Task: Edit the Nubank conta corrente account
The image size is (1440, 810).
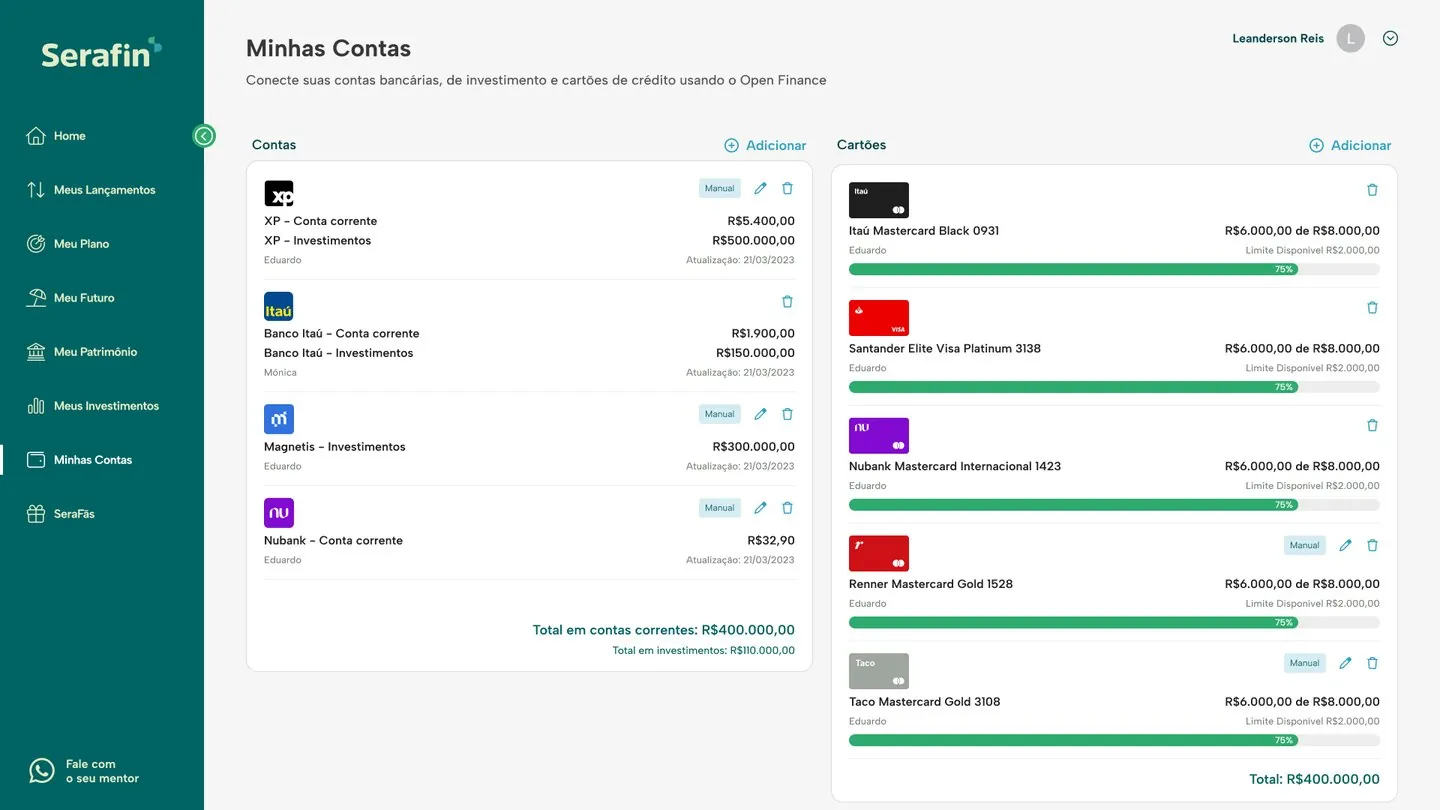Action: coord(760,508)
